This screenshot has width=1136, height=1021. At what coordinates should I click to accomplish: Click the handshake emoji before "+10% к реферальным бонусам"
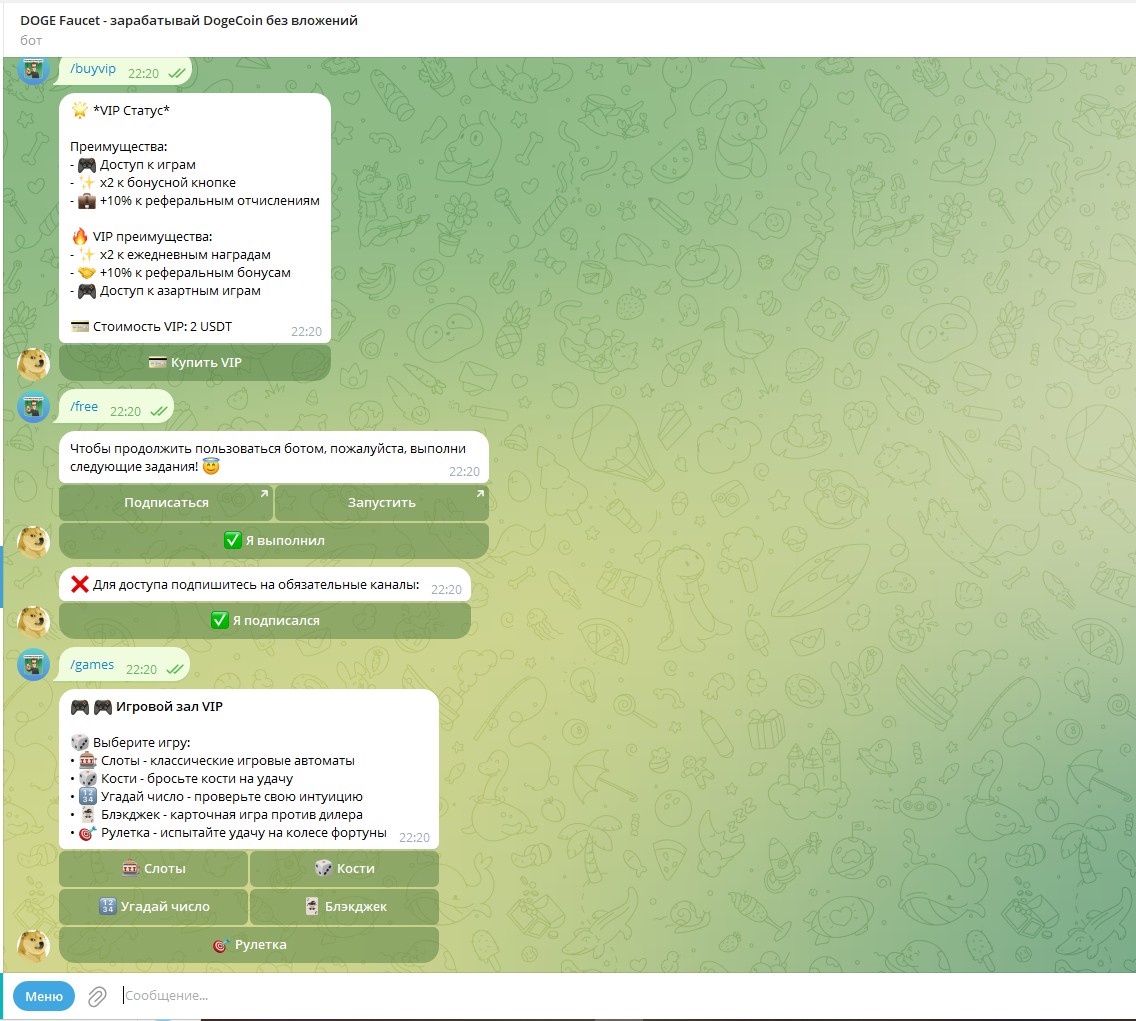coord(87,272)
